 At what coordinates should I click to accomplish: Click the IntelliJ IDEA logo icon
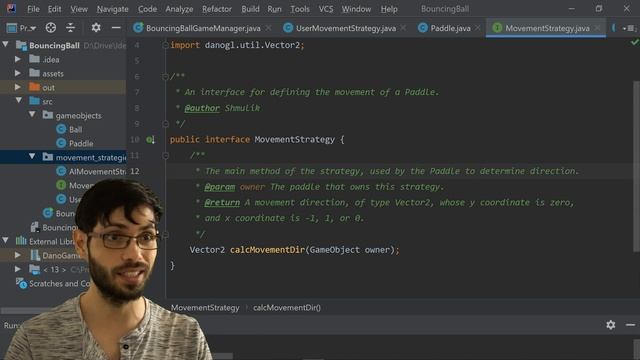[11, 8]
